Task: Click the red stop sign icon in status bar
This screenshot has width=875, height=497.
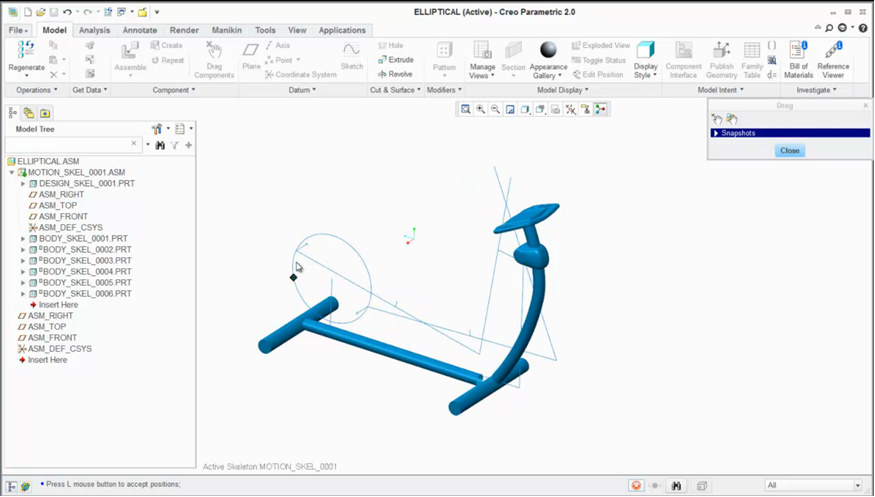Action: 636,486
